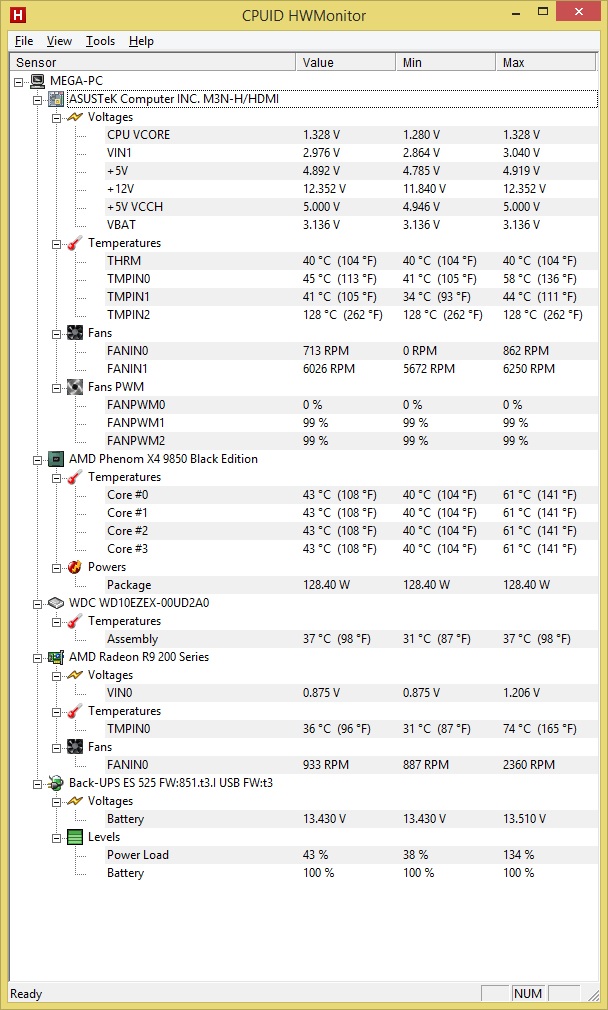Click the MEGA-PC computer icon

tap(37, 81)
